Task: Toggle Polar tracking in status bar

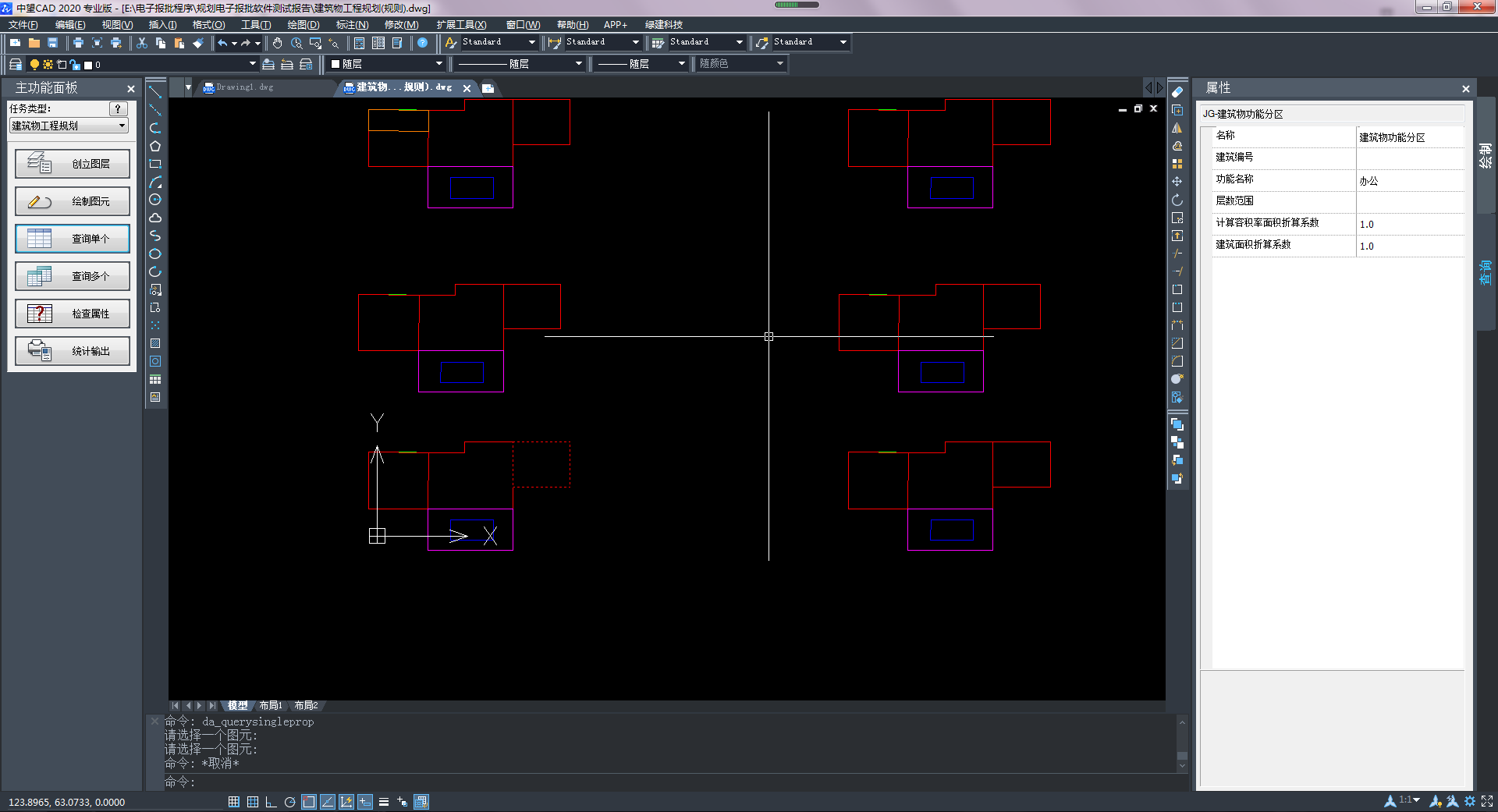Action: click(289, 802)
